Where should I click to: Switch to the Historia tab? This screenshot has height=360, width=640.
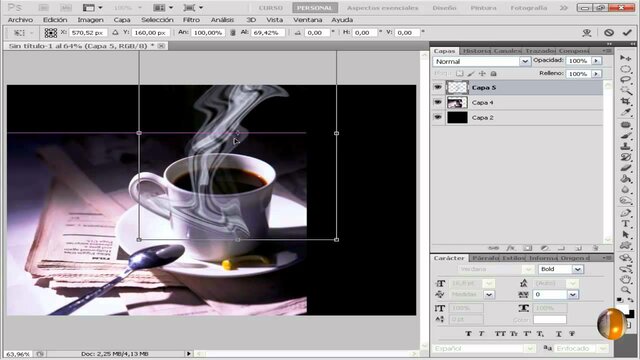[476, 51]
